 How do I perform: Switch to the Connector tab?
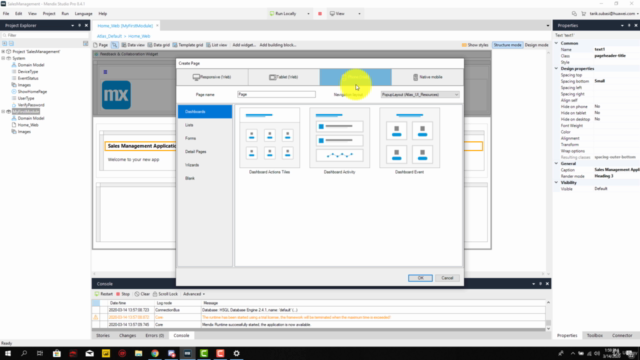pyautogui.click(x=622, y=336)
